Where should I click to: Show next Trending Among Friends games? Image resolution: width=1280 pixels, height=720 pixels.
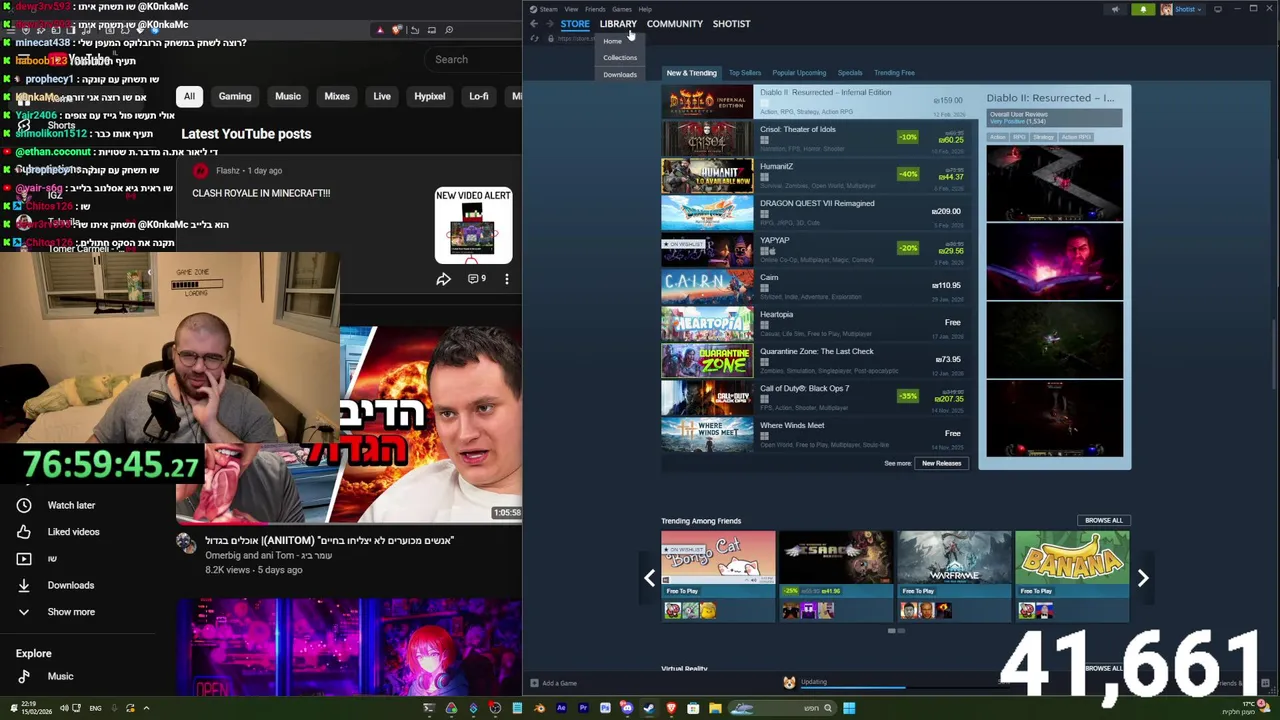click(x=1143, y=578)
